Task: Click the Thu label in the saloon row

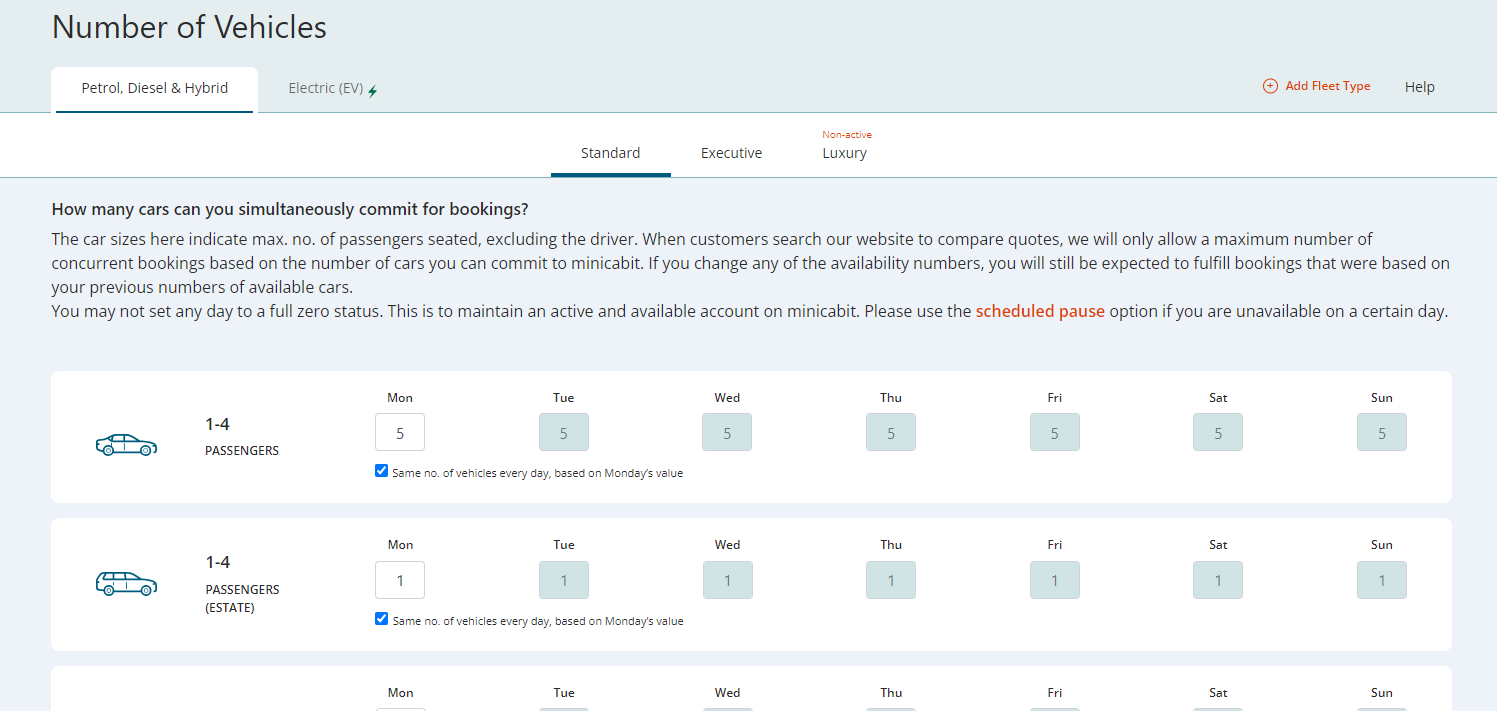Action: (x=891, y=398)
